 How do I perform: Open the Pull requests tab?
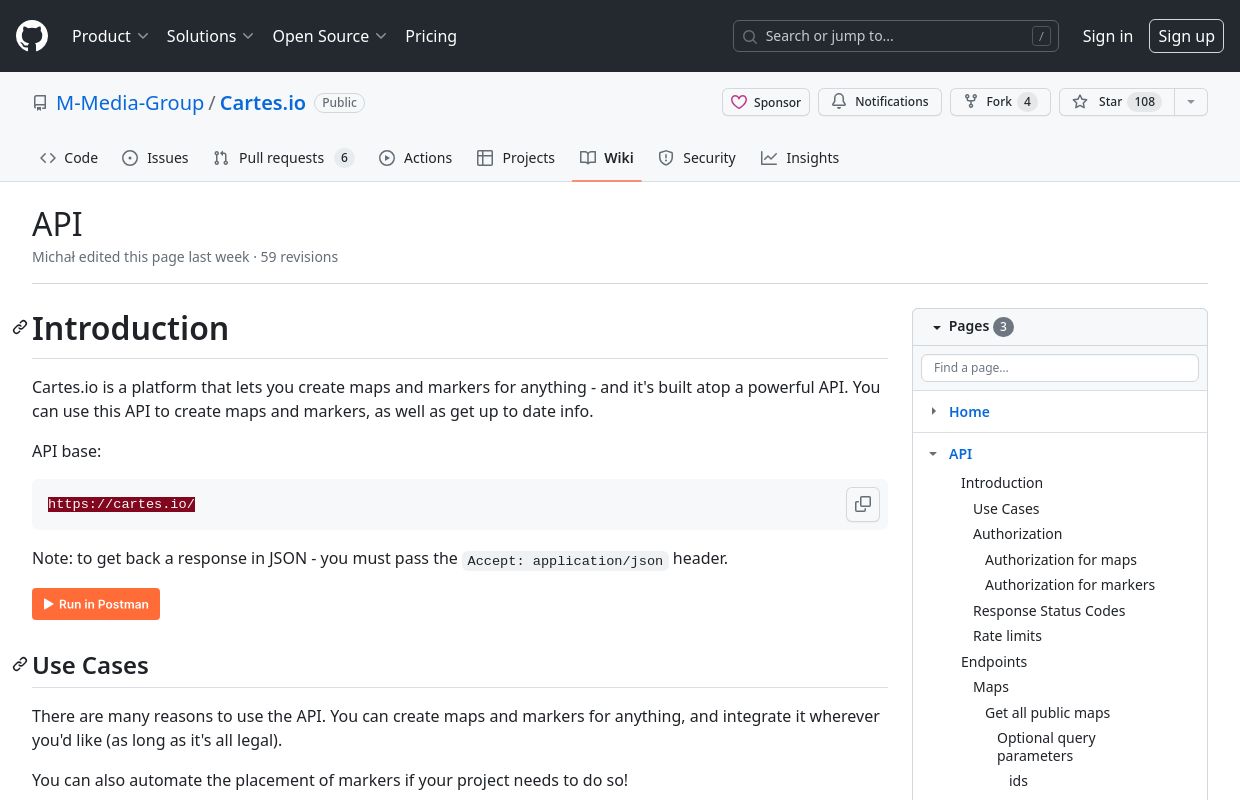click(283, 158)
